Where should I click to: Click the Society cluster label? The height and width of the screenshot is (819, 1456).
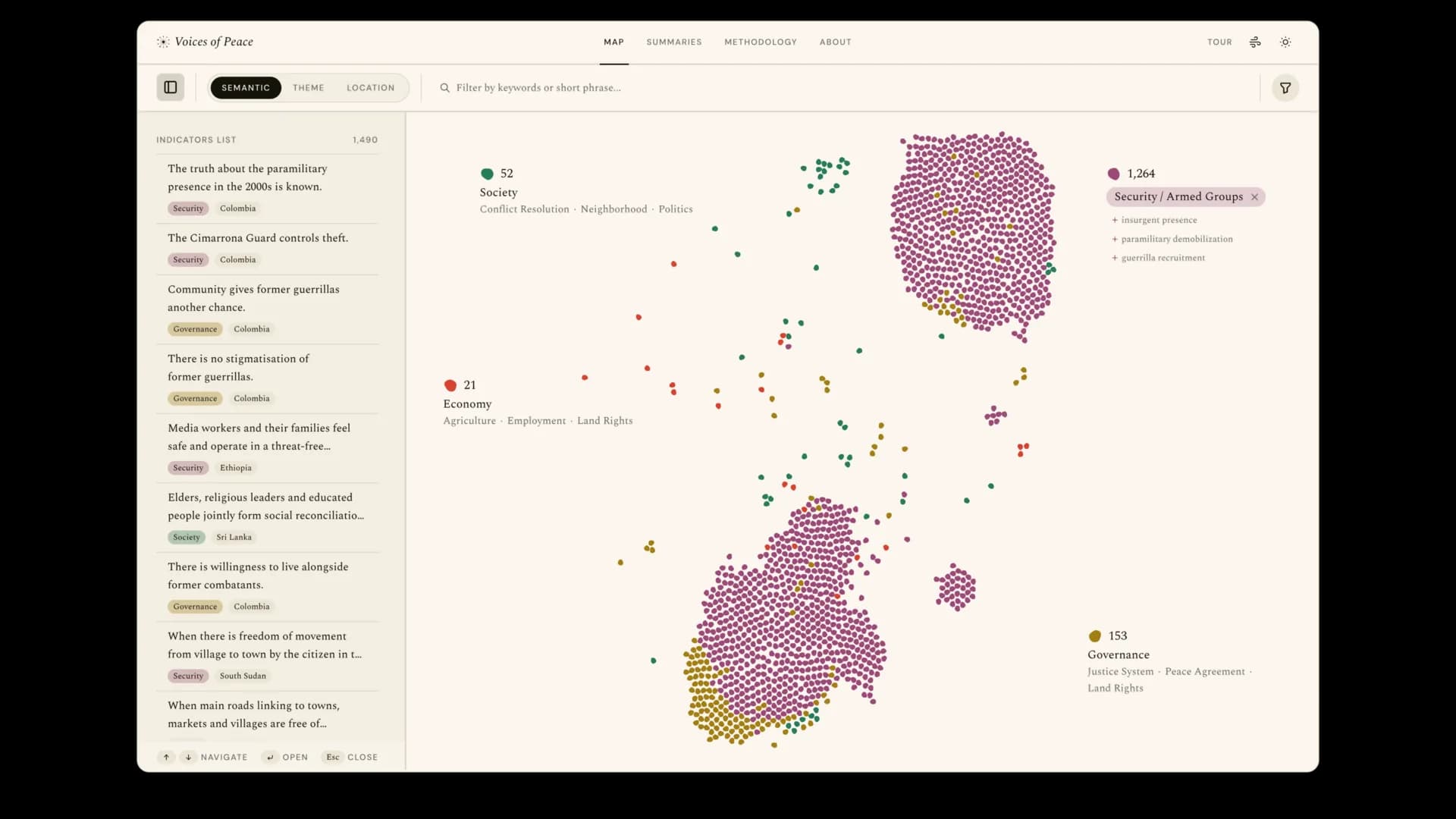point(498,193)
